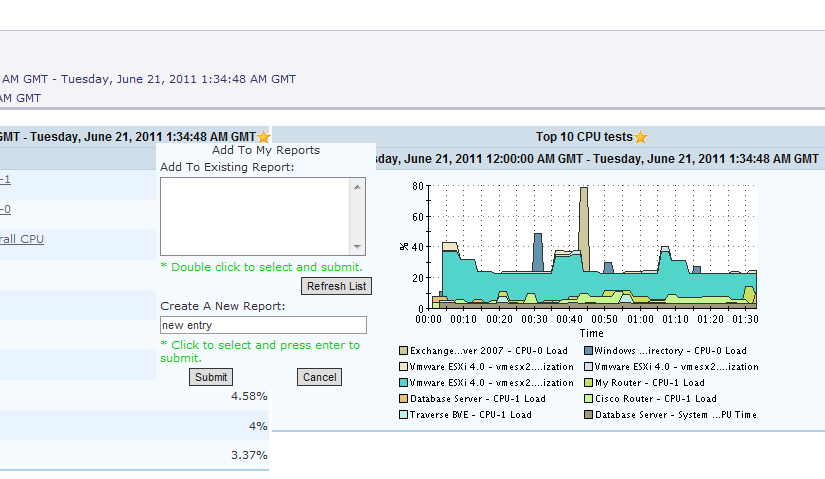Click the Database Server System PU Time legend swatch

(588, 414)
